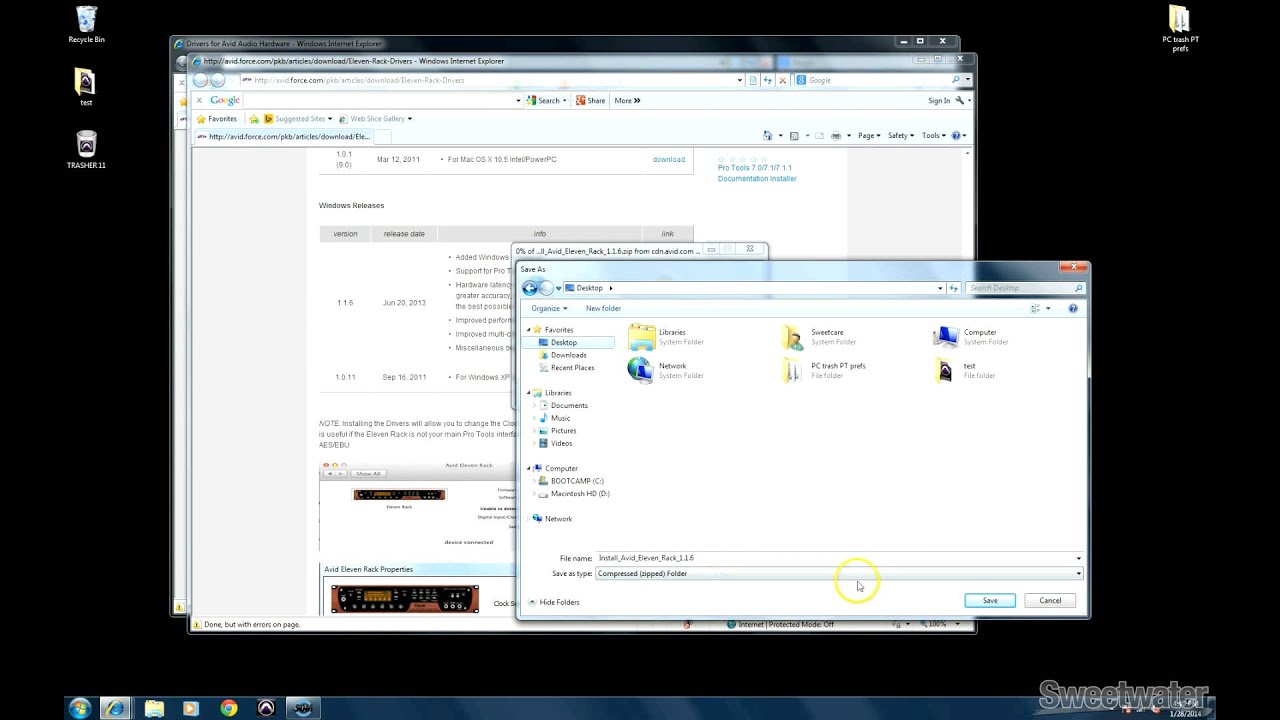Open IE Page menu
Screen dimensions: 1280x720
tap(869, 136)
